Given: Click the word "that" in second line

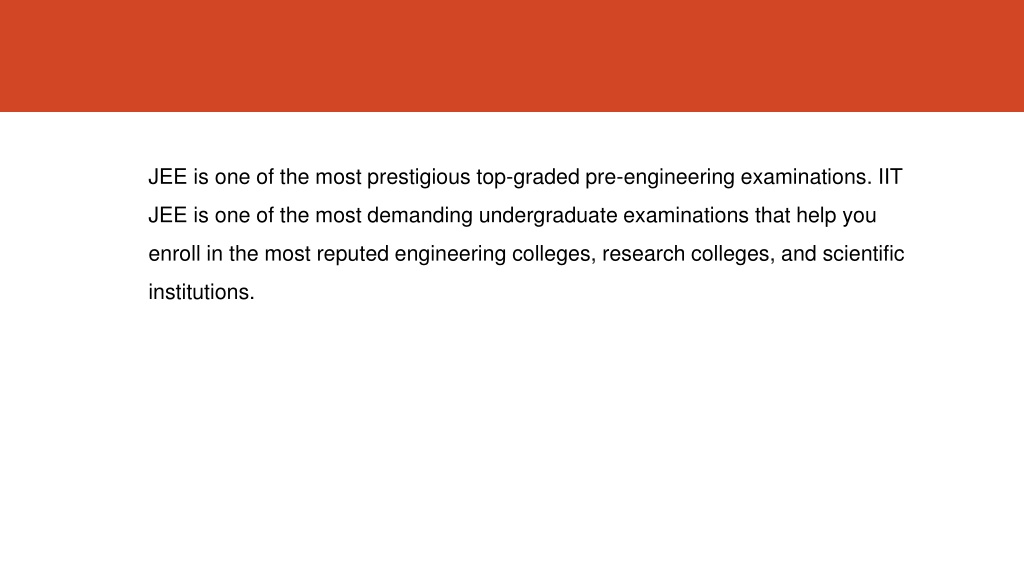Looking at the screenshot, I should point(773,216).
